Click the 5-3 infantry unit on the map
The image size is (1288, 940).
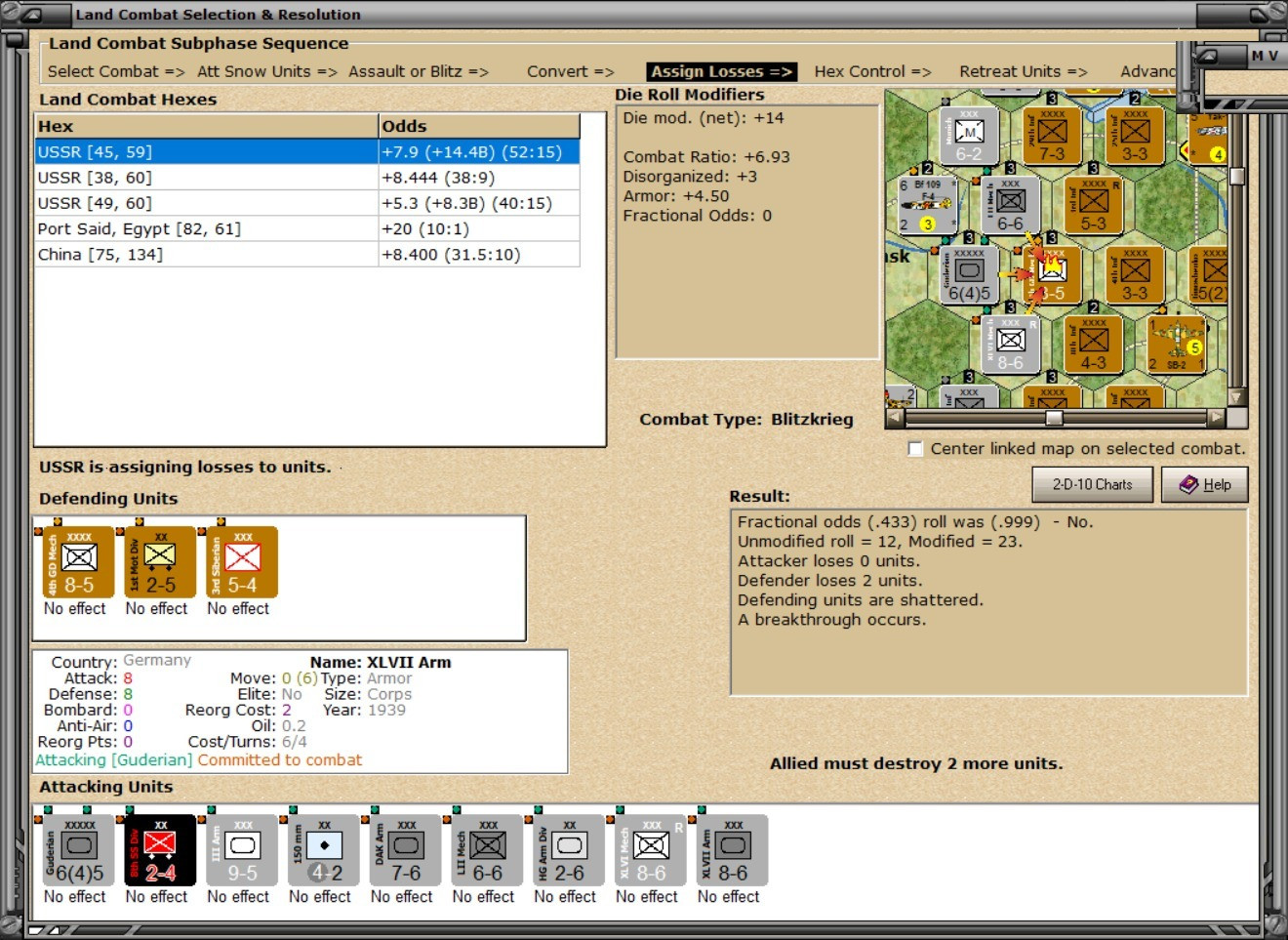1094,205
